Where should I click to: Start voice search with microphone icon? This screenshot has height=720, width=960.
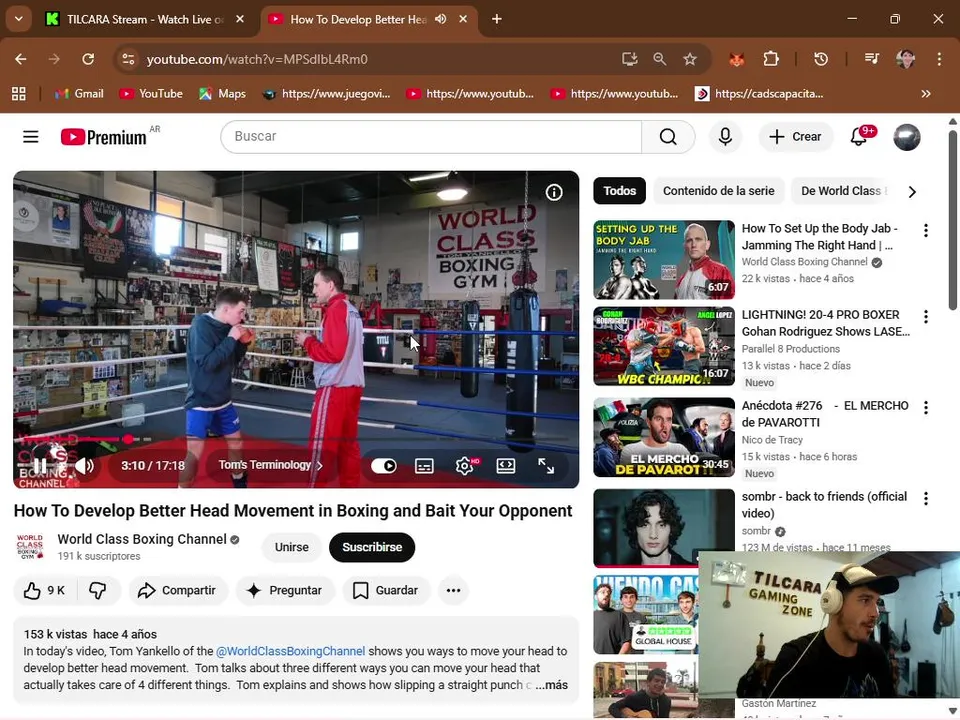click(x=725, y=137)
